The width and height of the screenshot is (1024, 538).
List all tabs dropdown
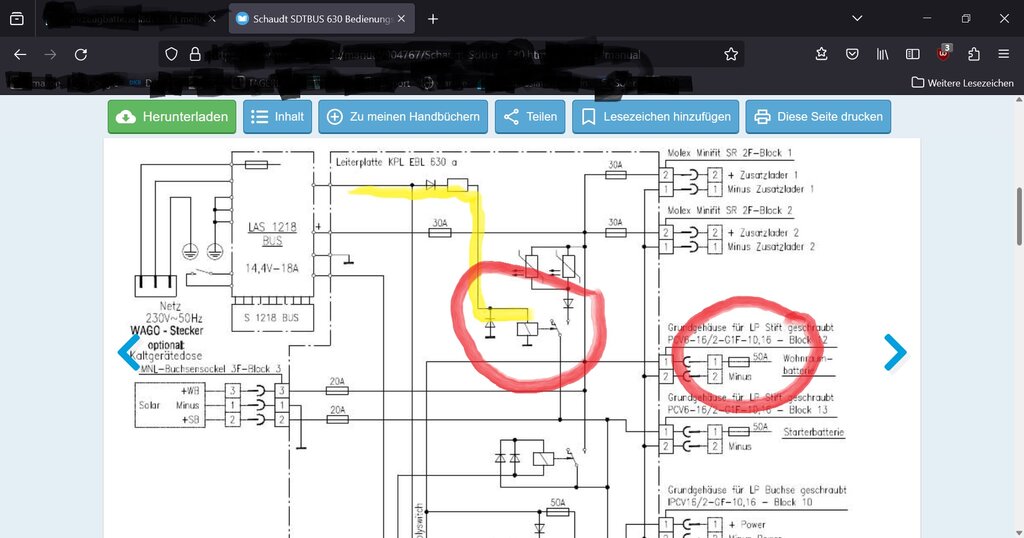click(857, 18)
